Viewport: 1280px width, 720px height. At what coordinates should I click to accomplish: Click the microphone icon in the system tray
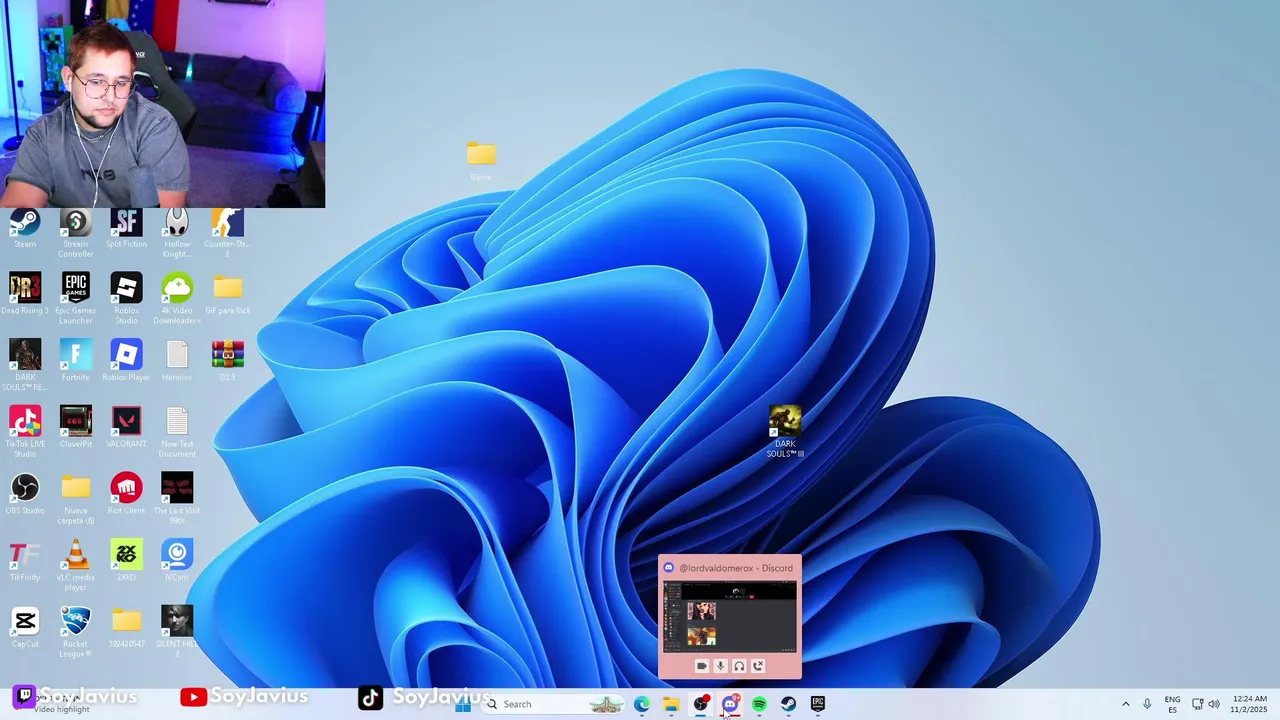(x=1147, y=704)
